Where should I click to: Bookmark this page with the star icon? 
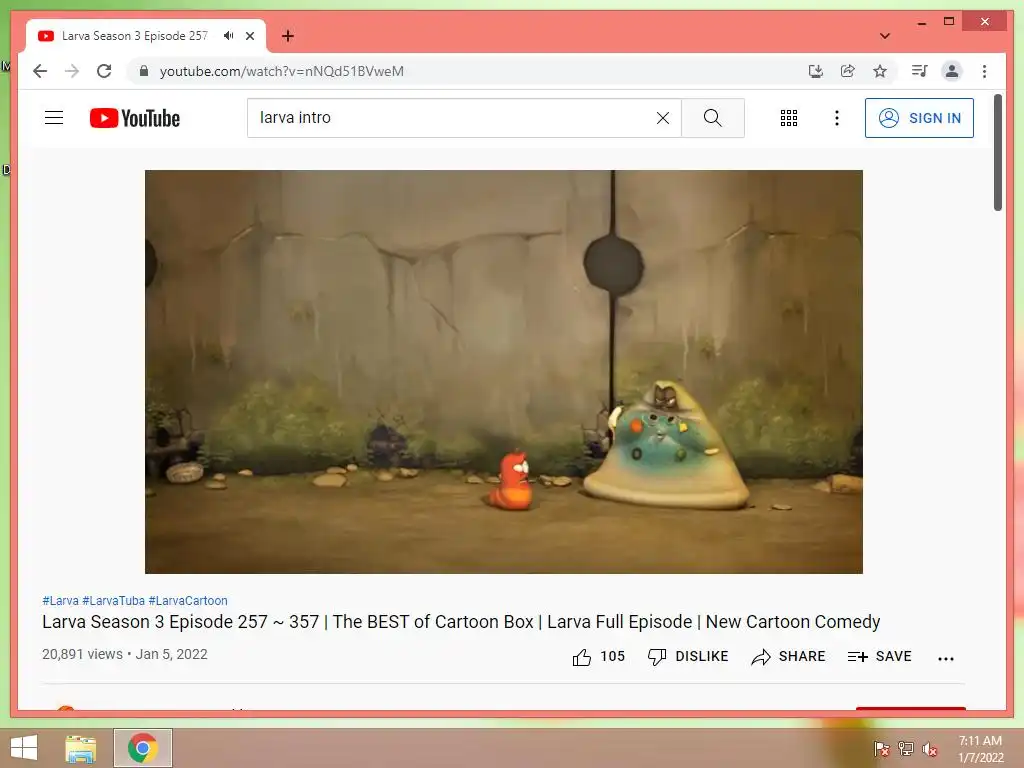(x=880, y=71)
